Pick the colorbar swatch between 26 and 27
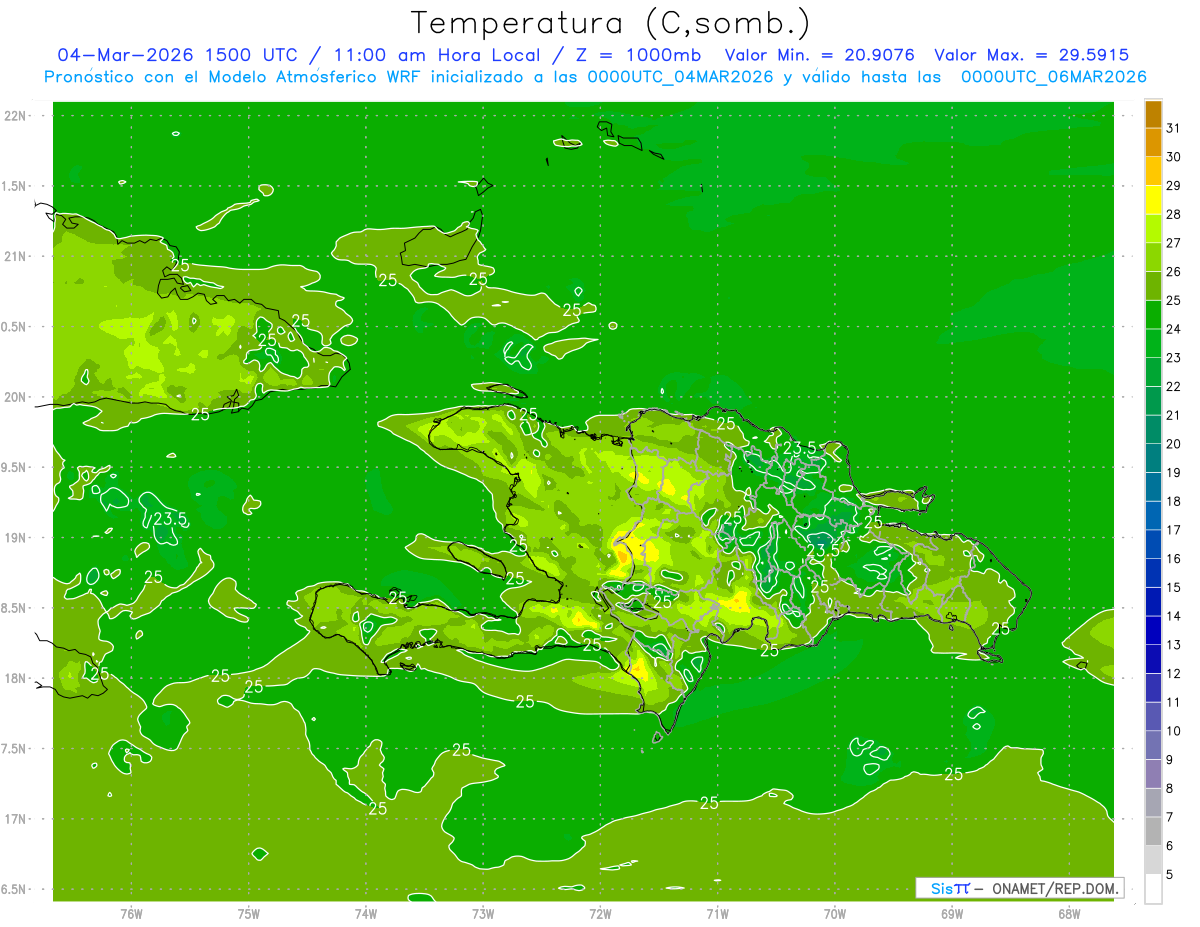 coord(1153,258)
